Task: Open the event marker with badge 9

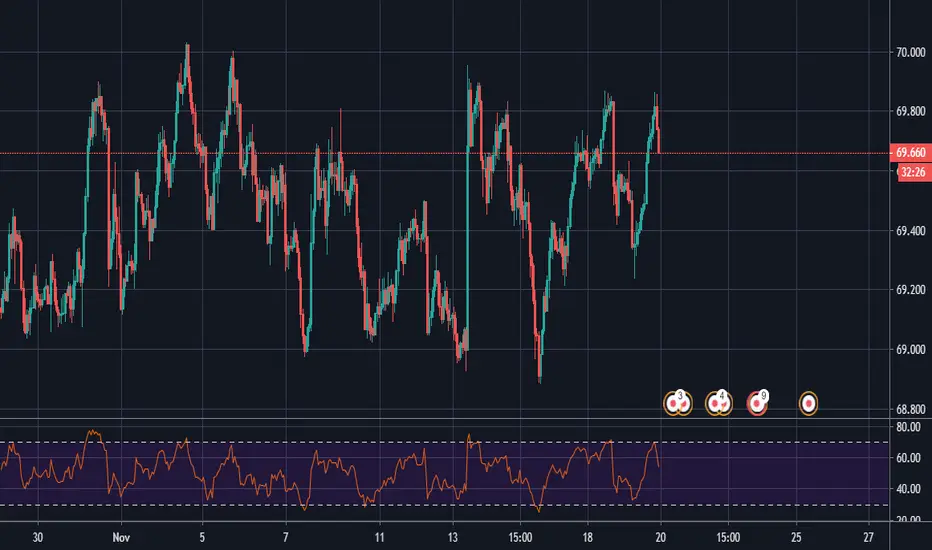Action: pos(758,403)
